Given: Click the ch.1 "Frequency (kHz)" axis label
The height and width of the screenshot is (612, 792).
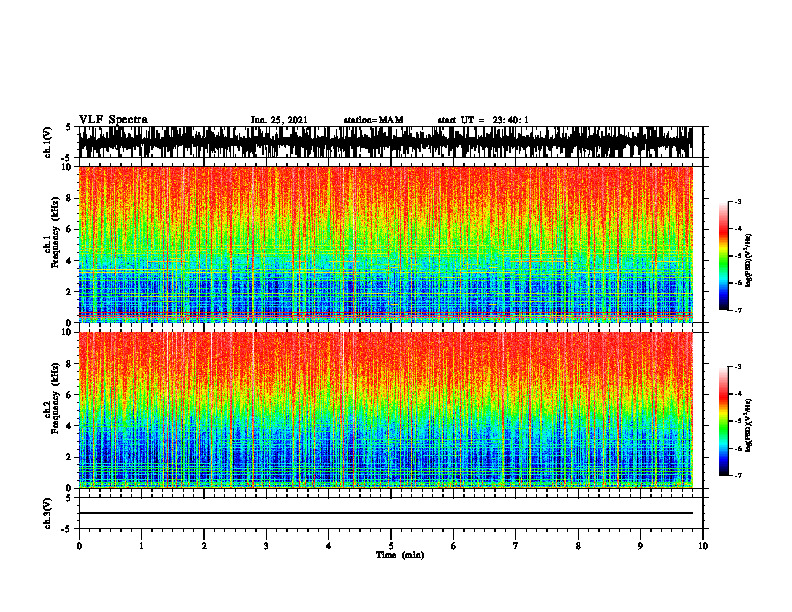Looking at the screenshot, I should (x=56, y=232).
